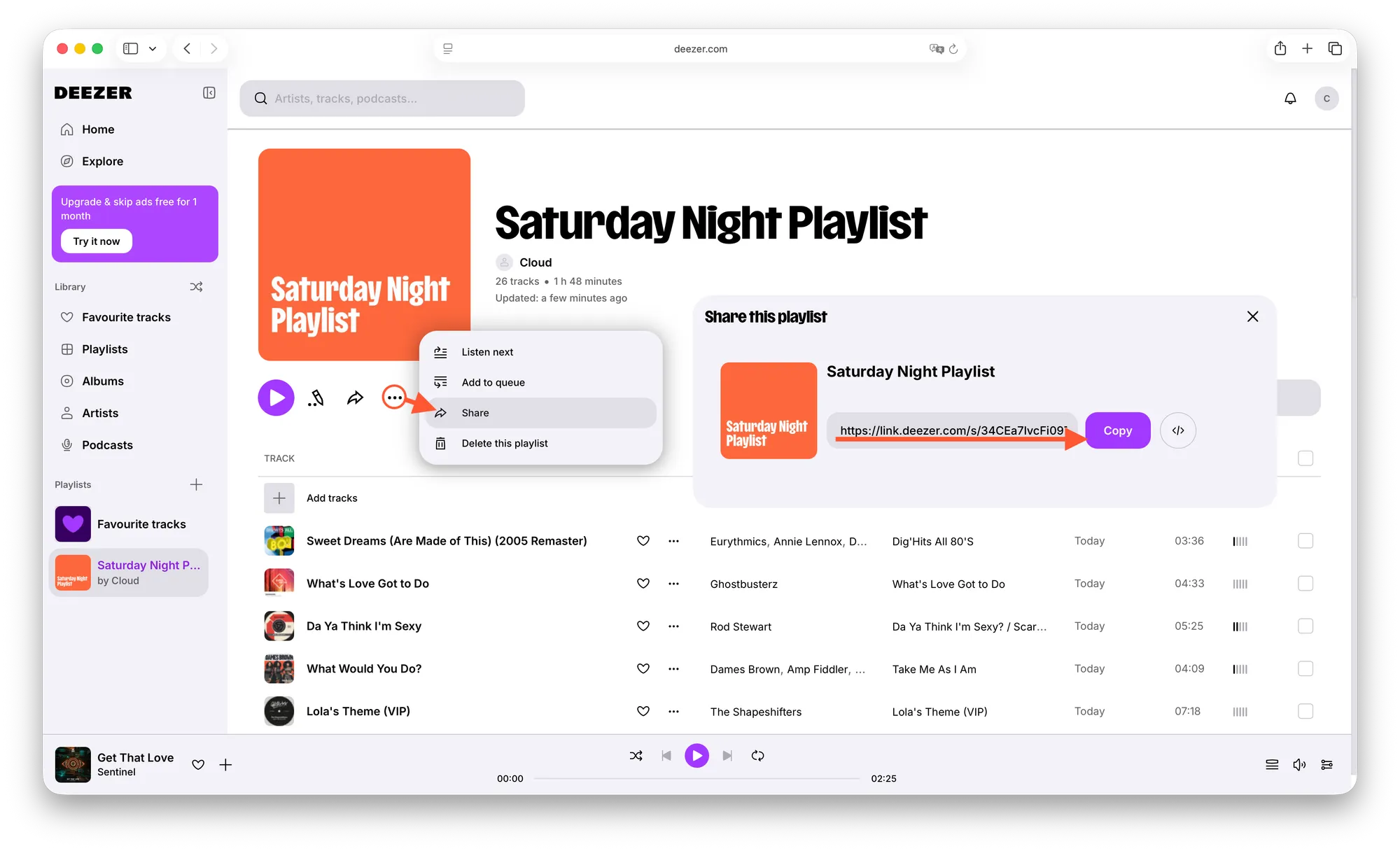Select Share in the context menu
The height and width of the screenshot is (851, 1400).
click(540, 413)
